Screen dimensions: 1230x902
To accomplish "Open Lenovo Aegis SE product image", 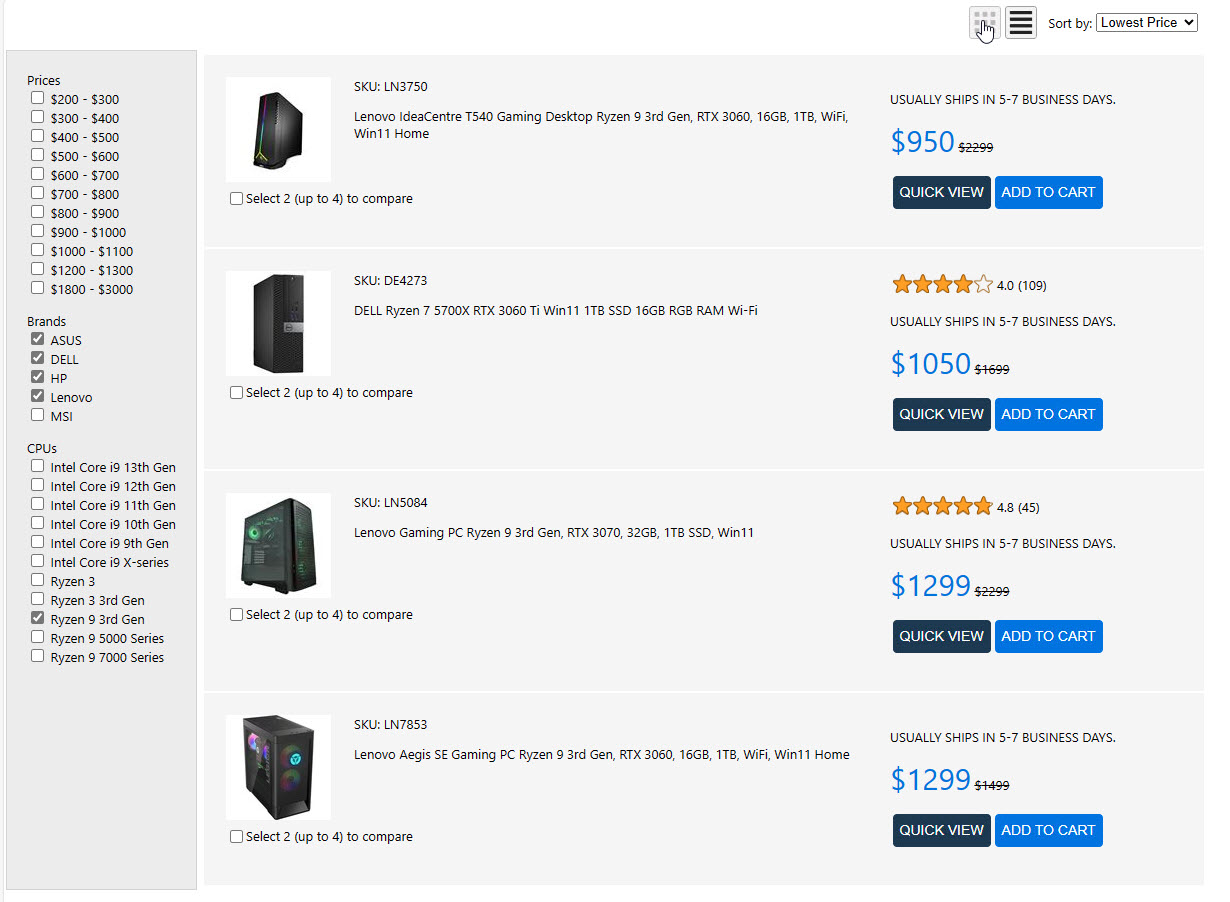I will (x=278, y=767).
